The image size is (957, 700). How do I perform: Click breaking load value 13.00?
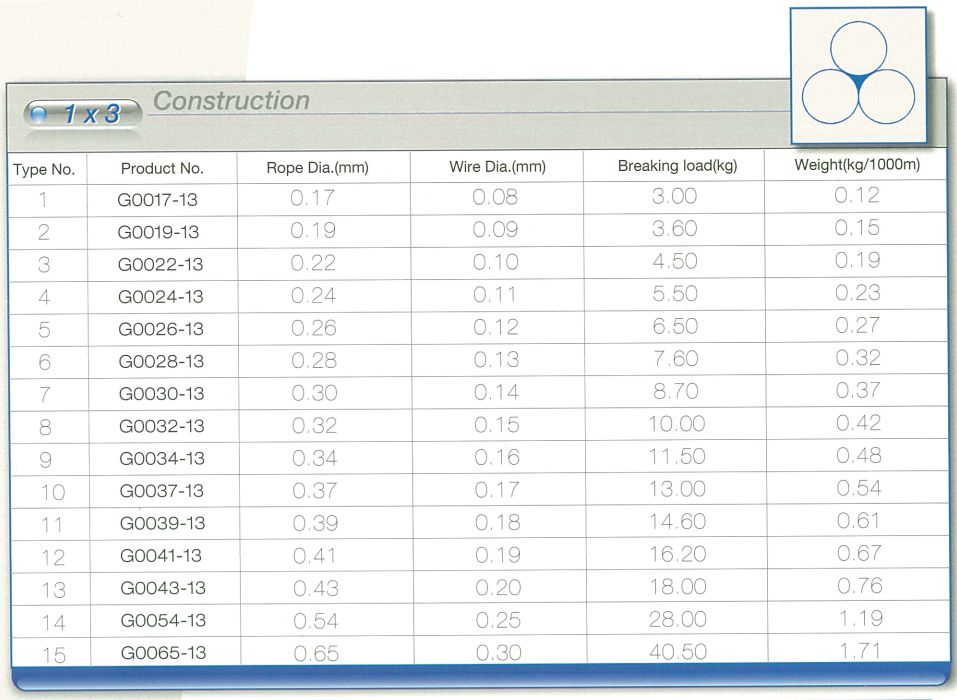coord(677,489)
